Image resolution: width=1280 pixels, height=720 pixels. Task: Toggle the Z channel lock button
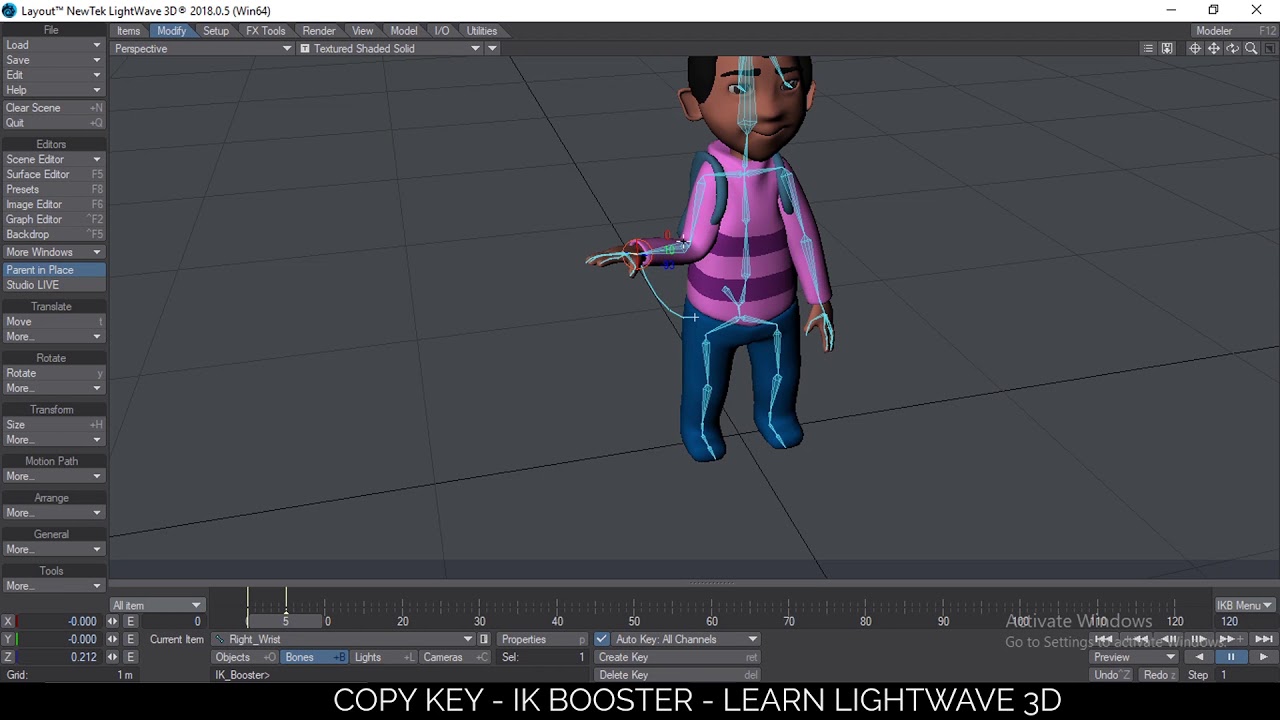pyautogui.click(x=9, y=657)
